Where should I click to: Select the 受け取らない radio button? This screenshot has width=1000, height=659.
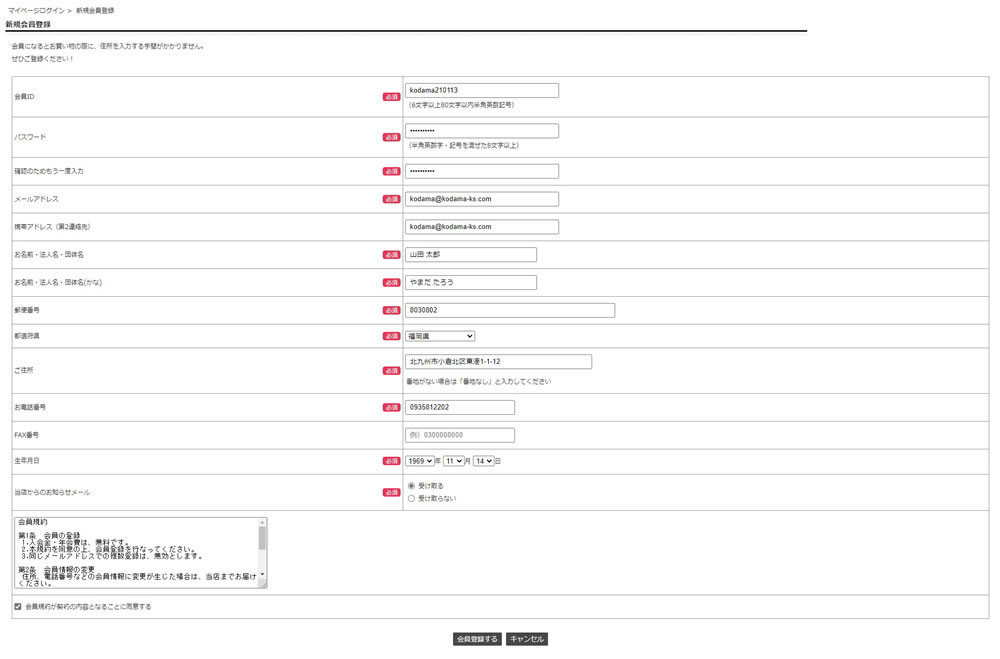click(x=411, y=498)
